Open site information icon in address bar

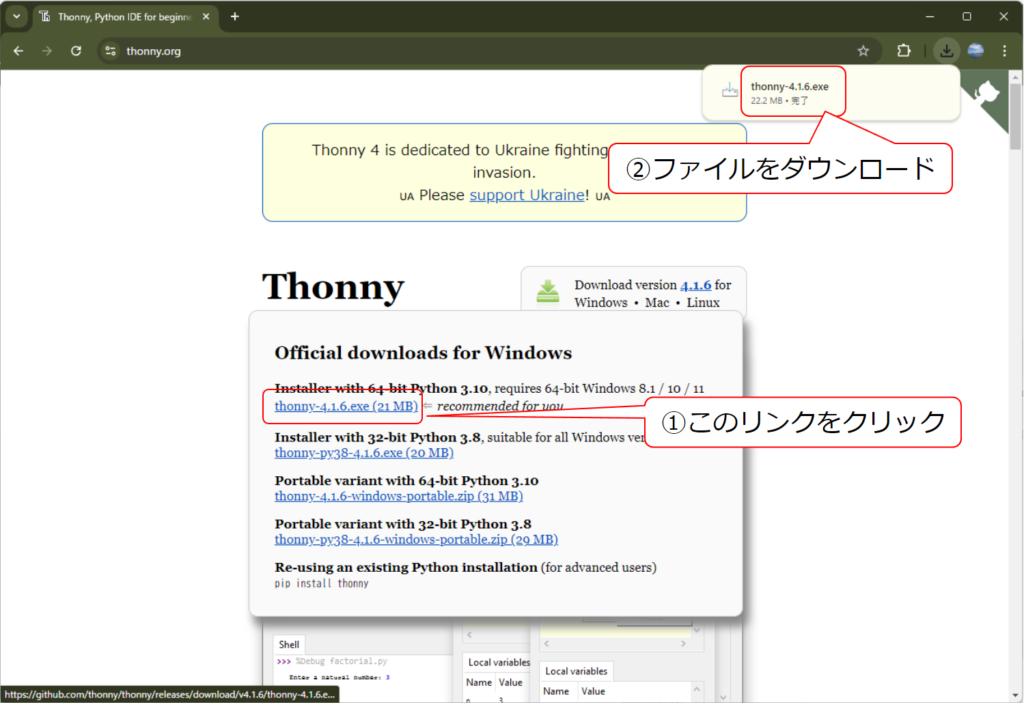tap(110, 51)
